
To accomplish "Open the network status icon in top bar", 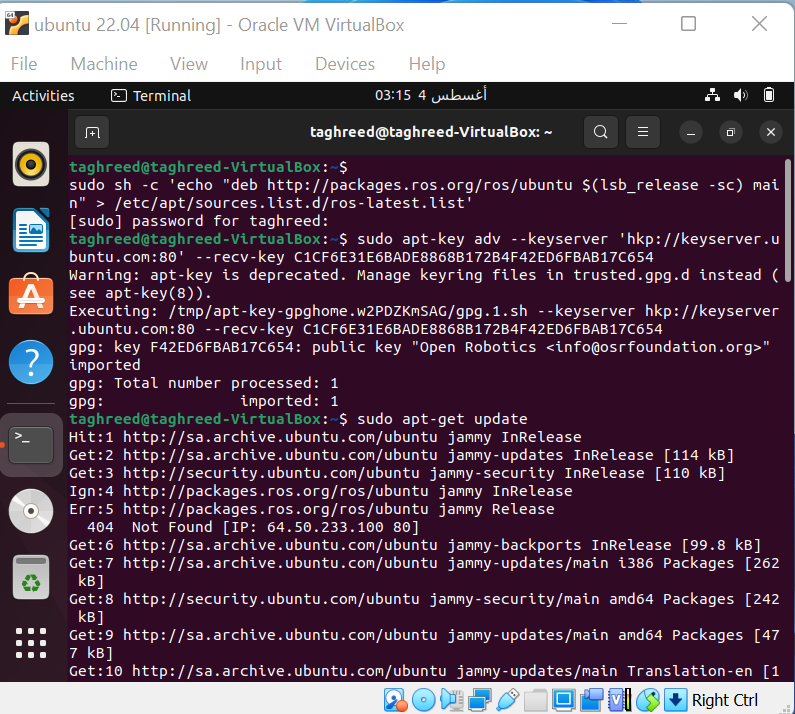I will tap(712, 95).
